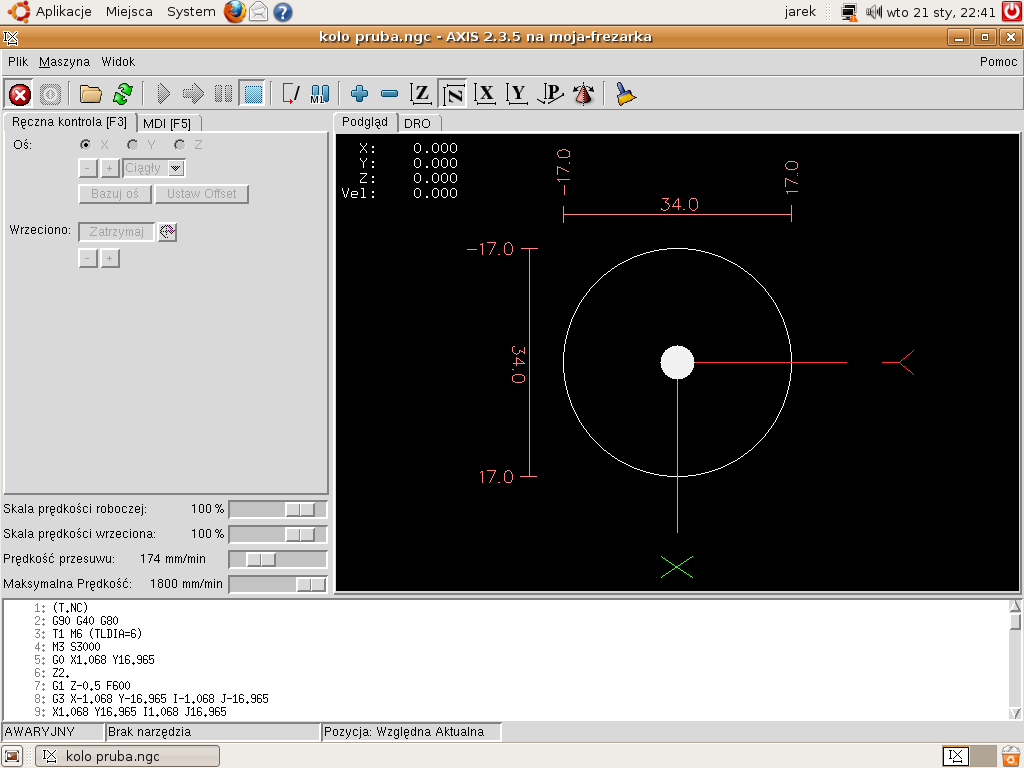Zoom out on the preview
The image size is (1024, 768).
pyautogui.click(x=389, y=94)
